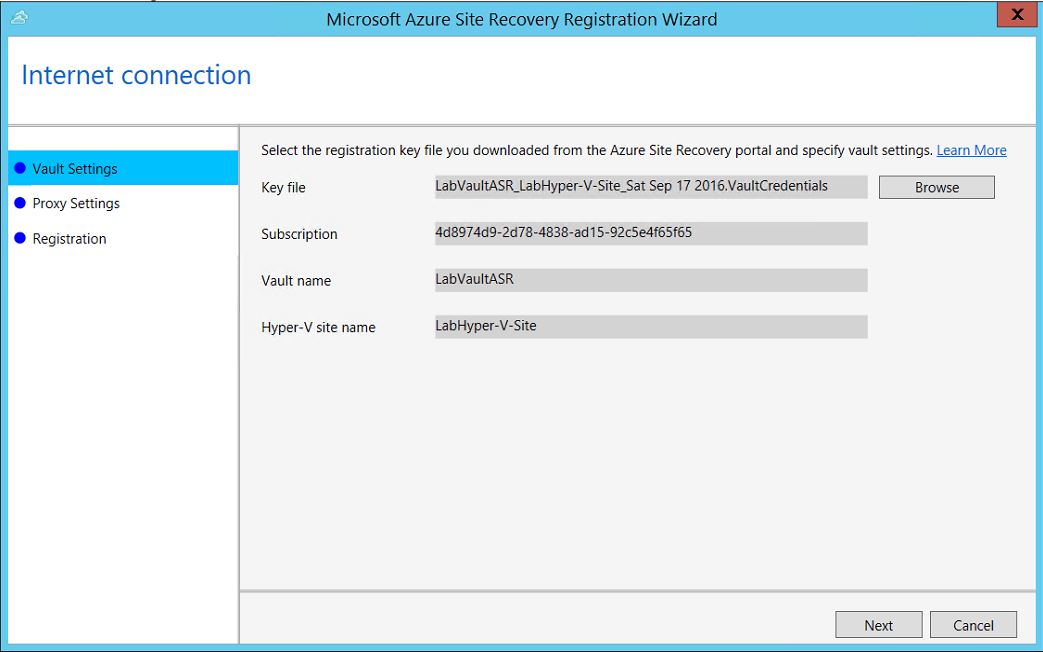
Task: Click inside the Key file path field
Action: click(x=650, y=187)
